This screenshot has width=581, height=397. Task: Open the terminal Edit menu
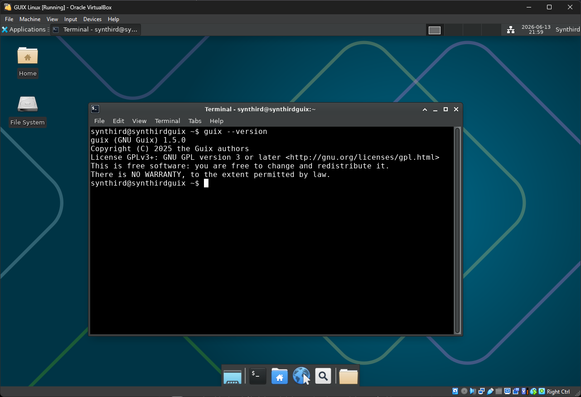pos(118,121)
